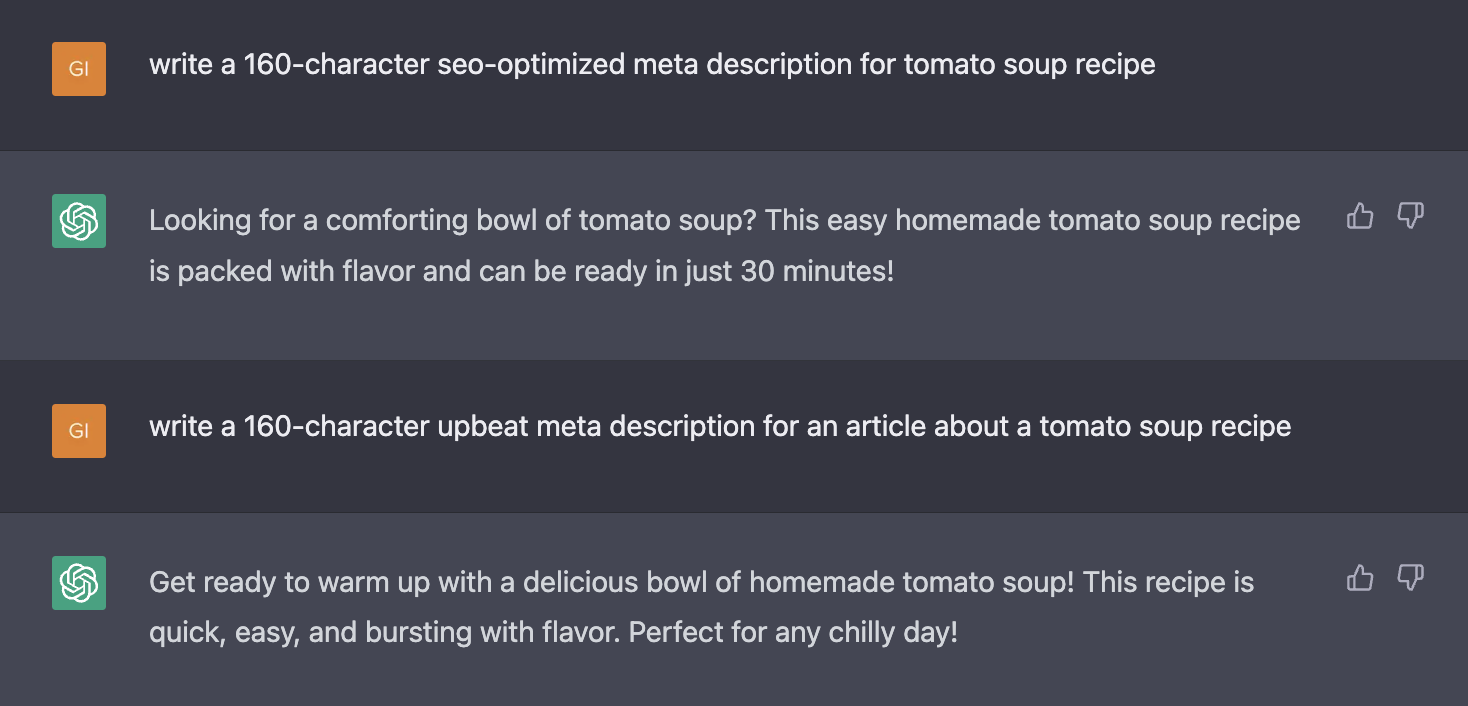Give a thumbs down to the upbeat meta description response
This screenshot has height=706, width=1468.
click(x=1410, y=578)
